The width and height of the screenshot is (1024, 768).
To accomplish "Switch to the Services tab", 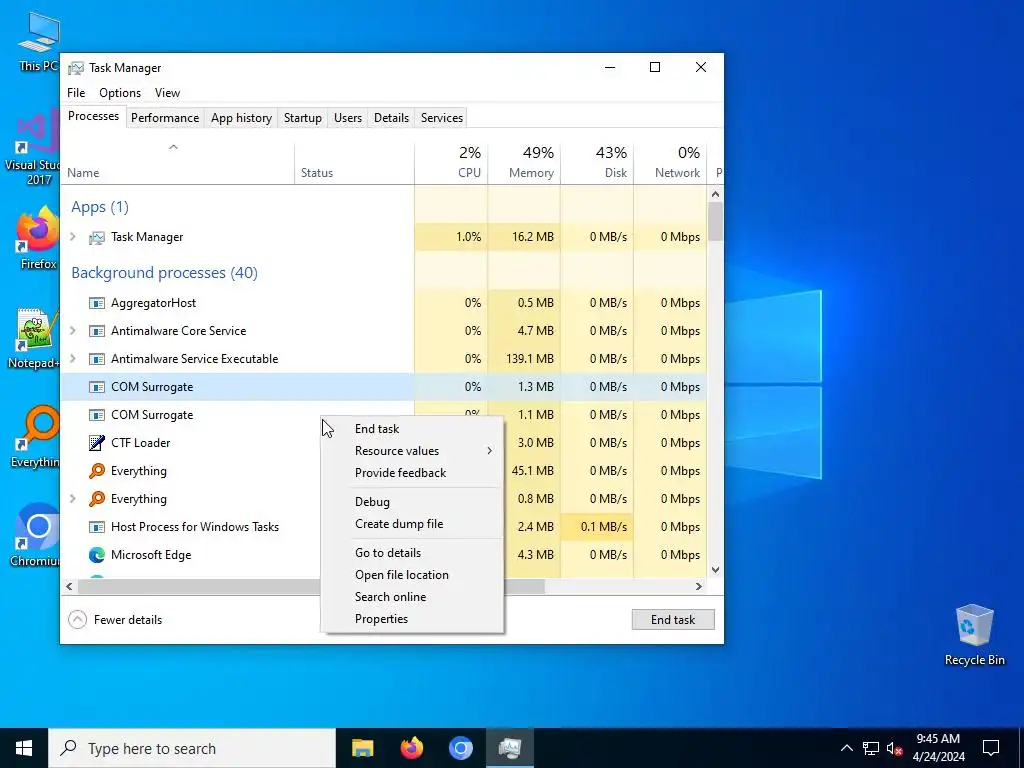I will click(441, 118).
